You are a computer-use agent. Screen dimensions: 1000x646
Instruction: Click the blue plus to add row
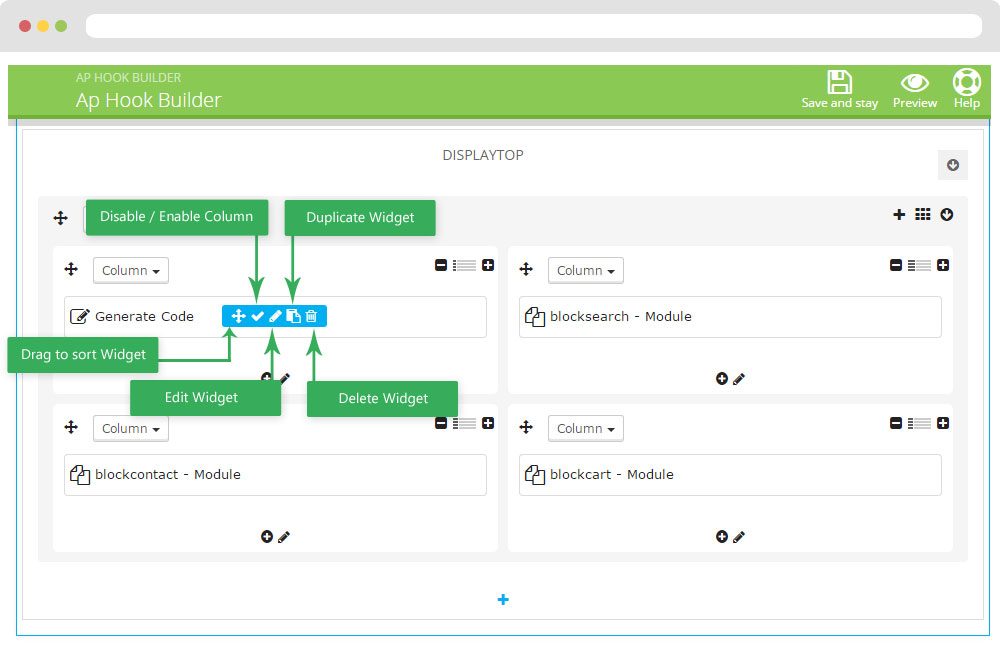click(503, 600)
